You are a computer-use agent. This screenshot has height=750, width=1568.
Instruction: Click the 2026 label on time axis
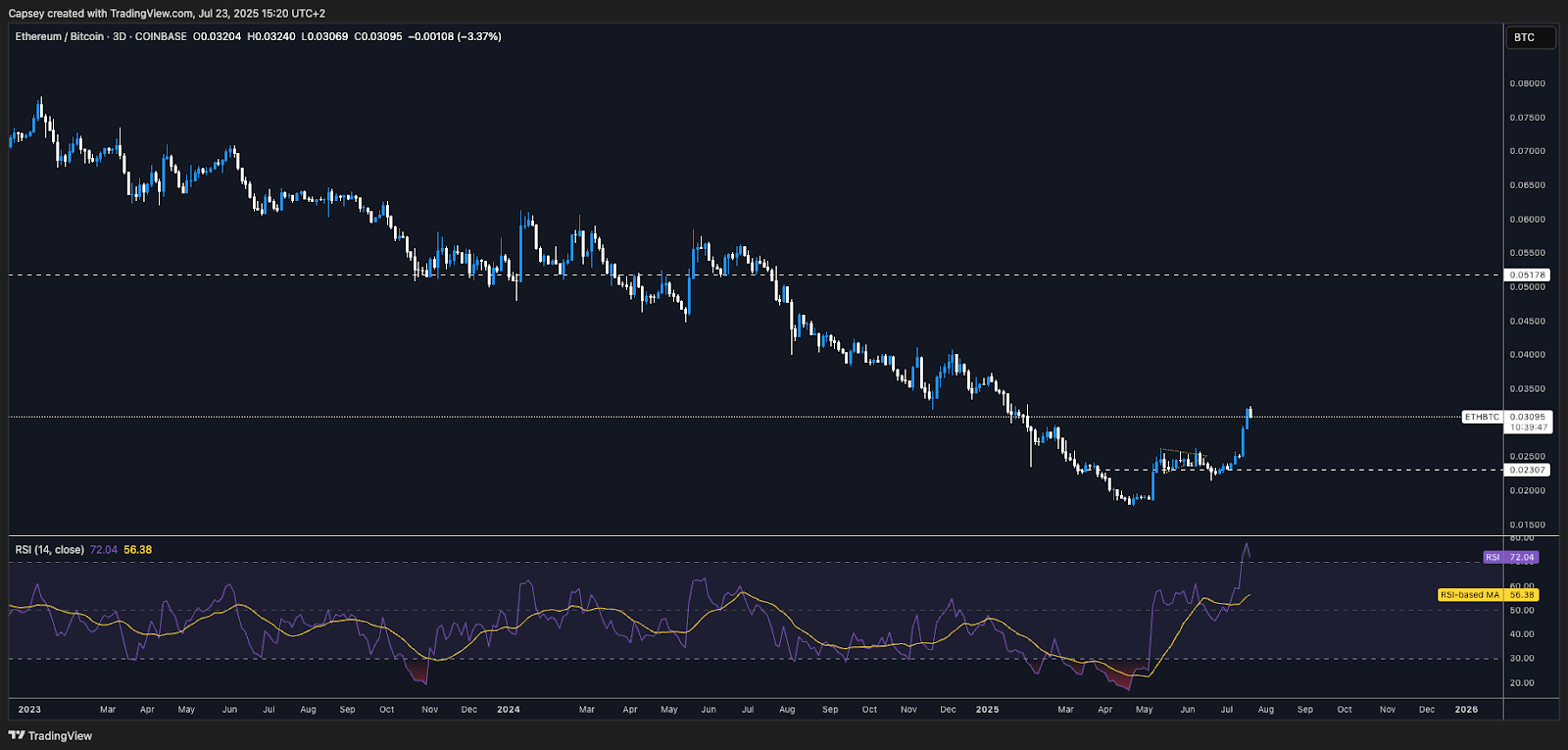click(1466, 709)
